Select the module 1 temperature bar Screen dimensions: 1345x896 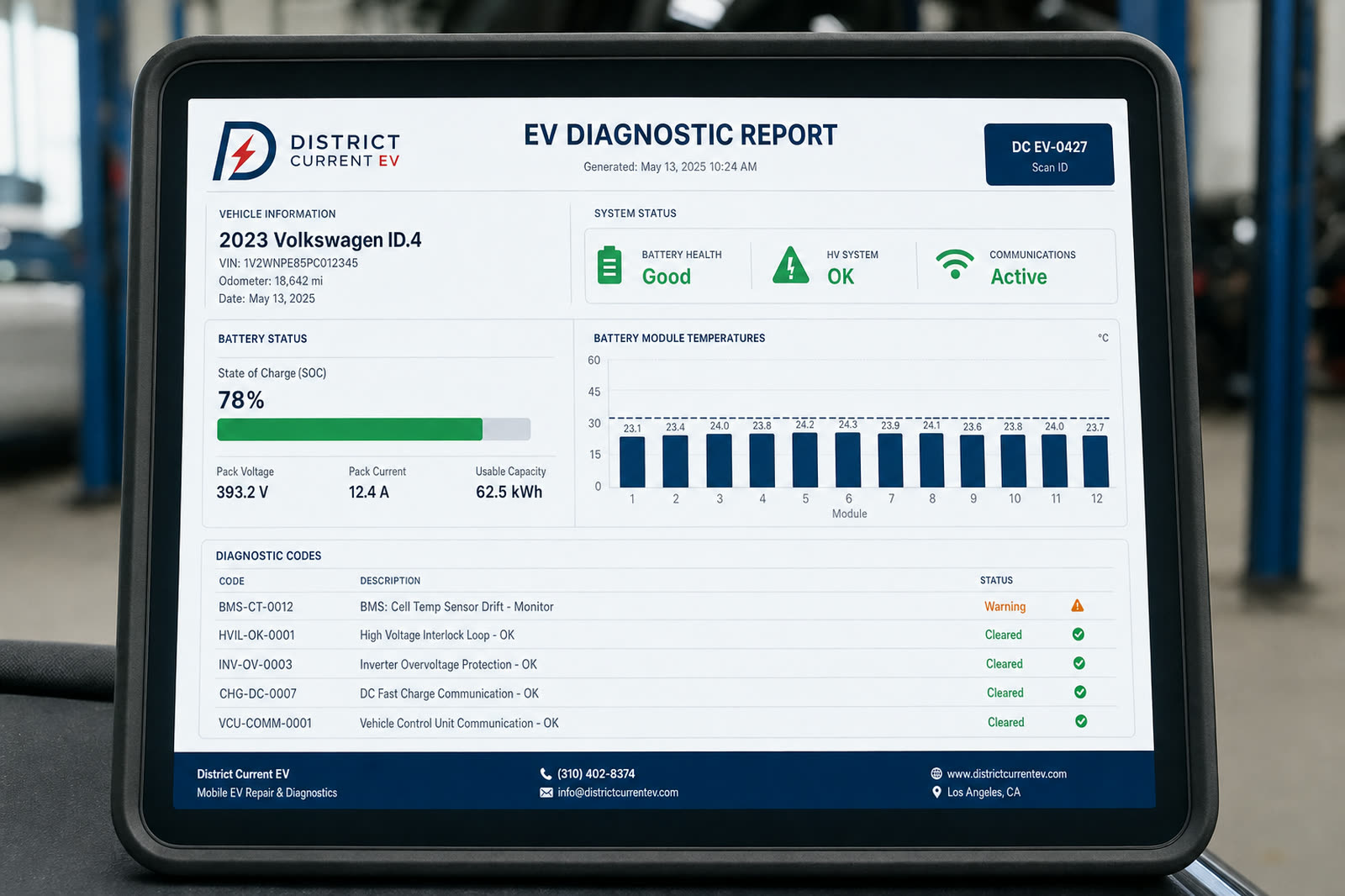[x=632, y=461]
